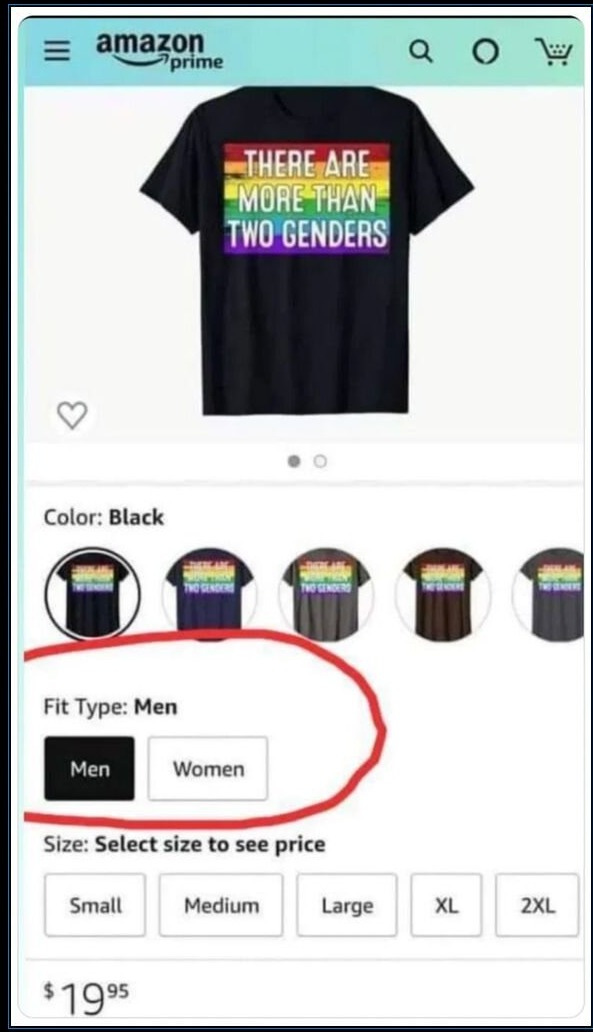Pick the XL size button
This screenshot has height=1032, width=593.
tap(446, 905)
